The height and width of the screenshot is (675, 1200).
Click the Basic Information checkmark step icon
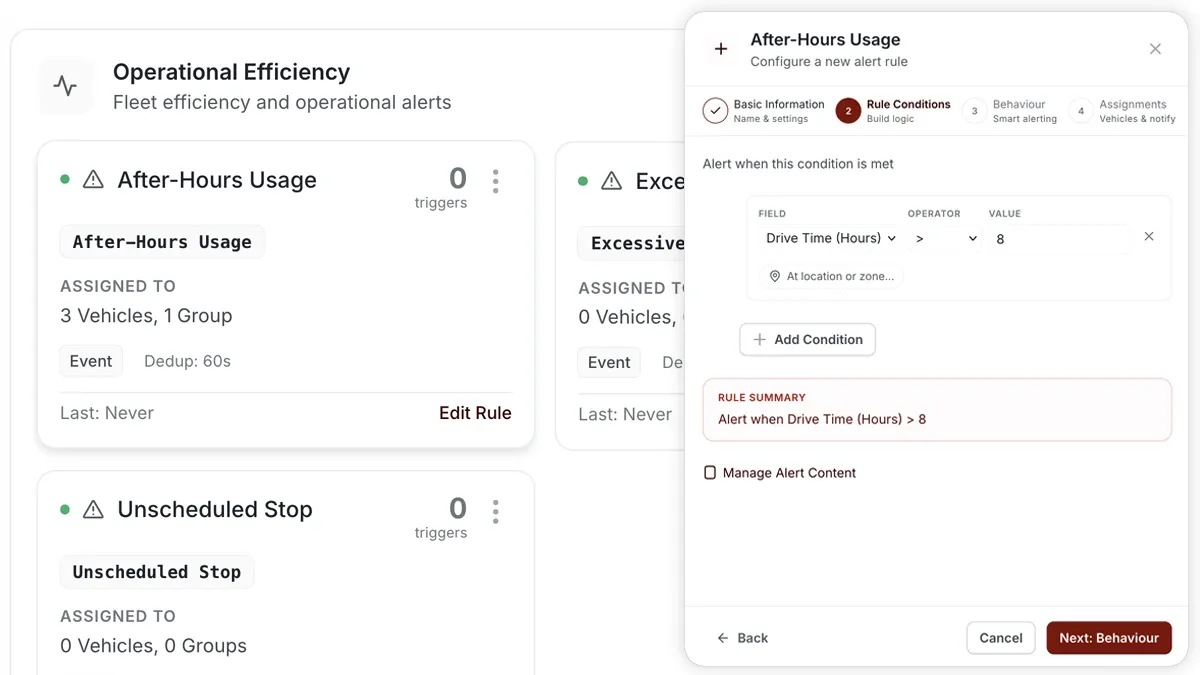pyautogui.click(x=715, y=111)
